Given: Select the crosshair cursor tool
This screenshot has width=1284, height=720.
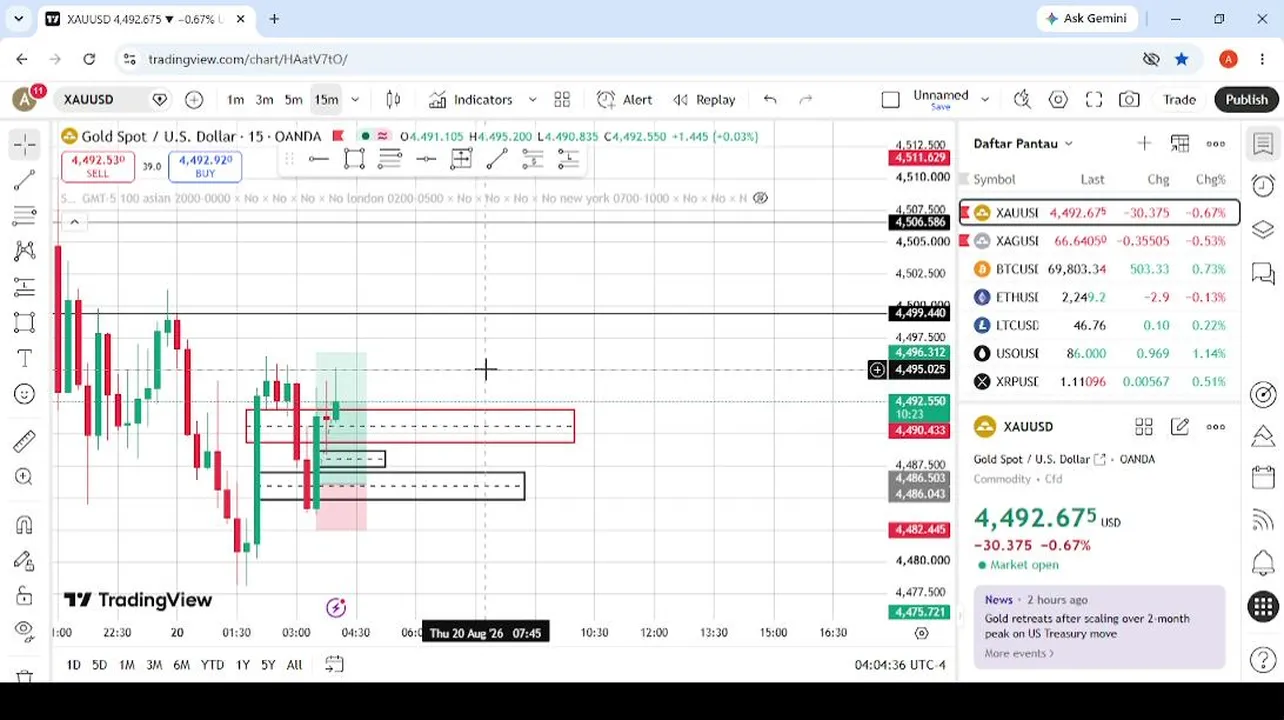Looking at the screenshot, I should [x=25, y=145].
